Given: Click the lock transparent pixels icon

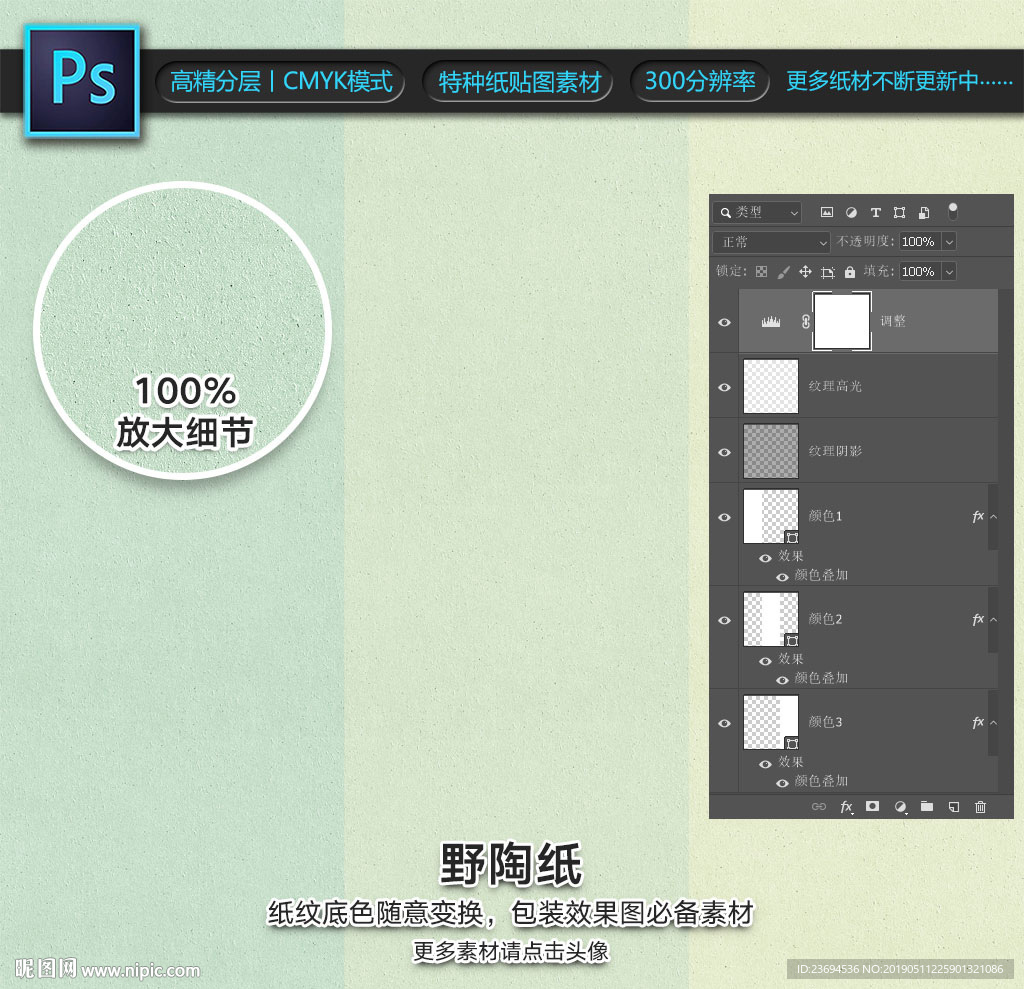Looking at the screenshot, I should pos(761,272).
